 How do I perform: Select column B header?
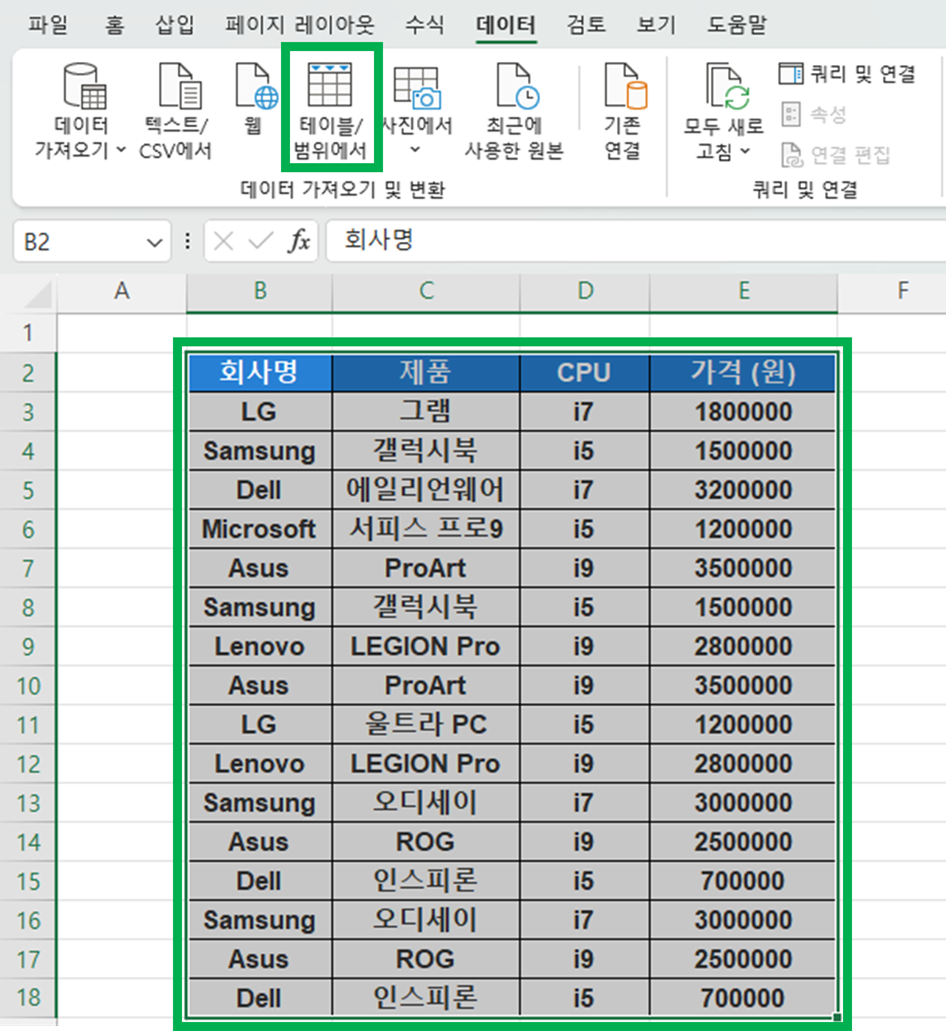click(x=260, y=291)
